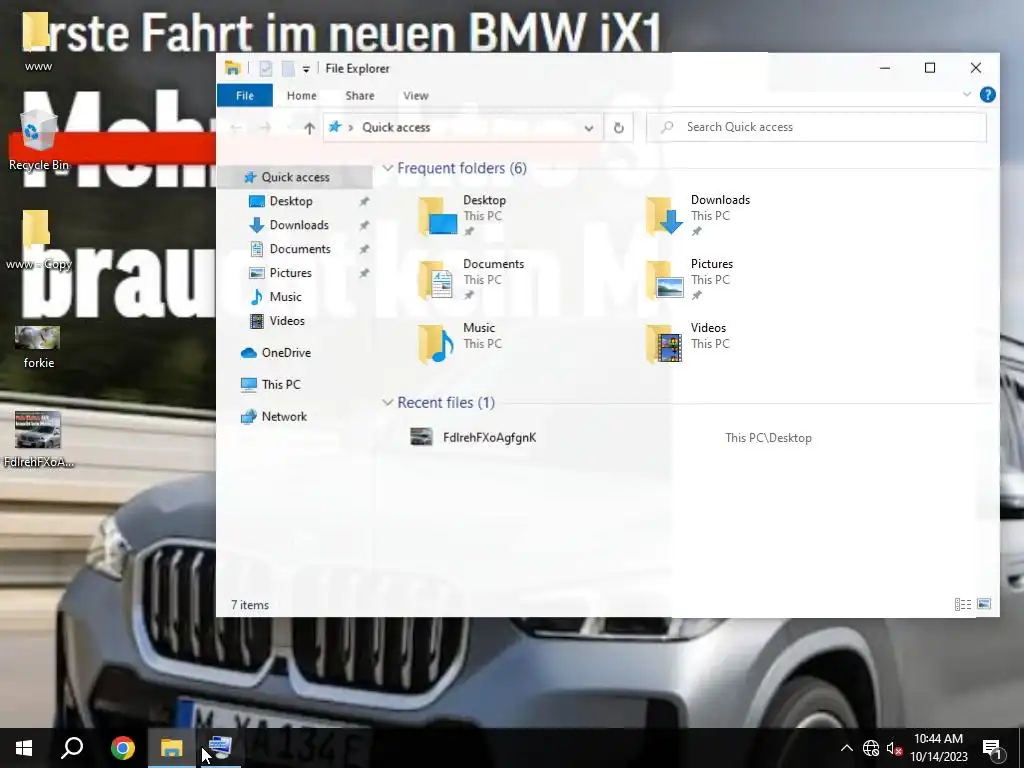Click the address bar Quick access breadcrumb

coord(396,127)
